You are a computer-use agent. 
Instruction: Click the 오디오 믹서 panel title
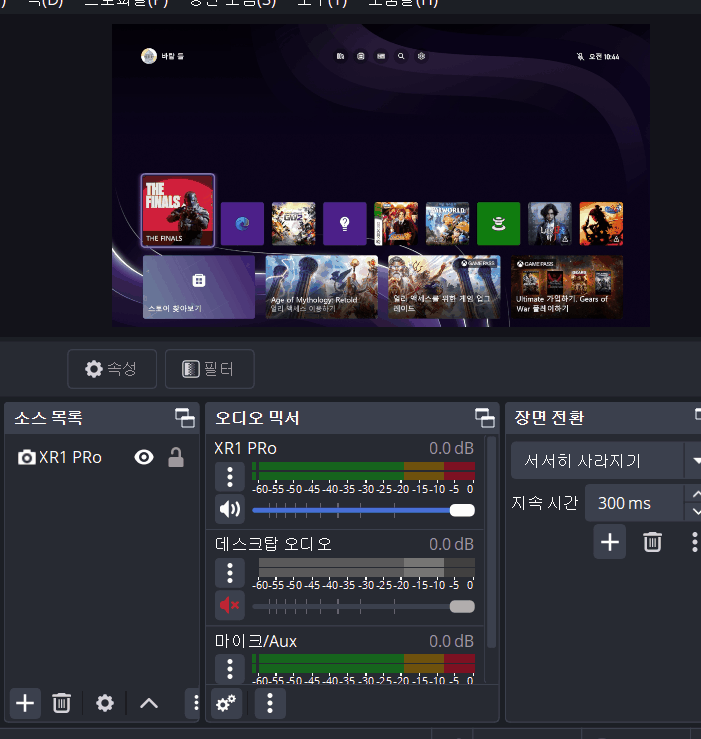257,418
